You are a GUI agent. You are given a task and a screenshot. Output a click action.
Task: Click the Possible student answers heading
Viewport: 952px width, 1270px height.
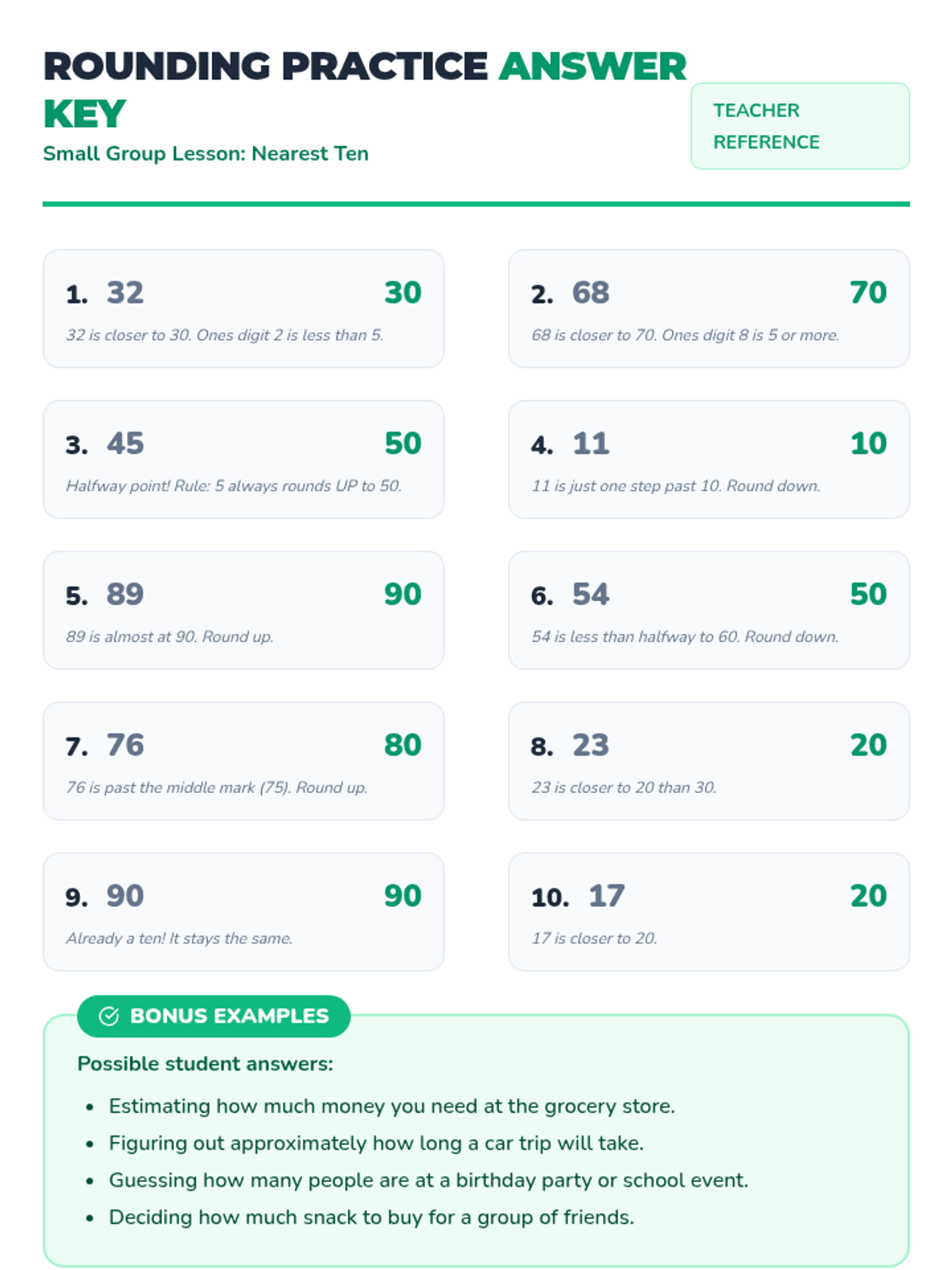(x=205, y=1064)
